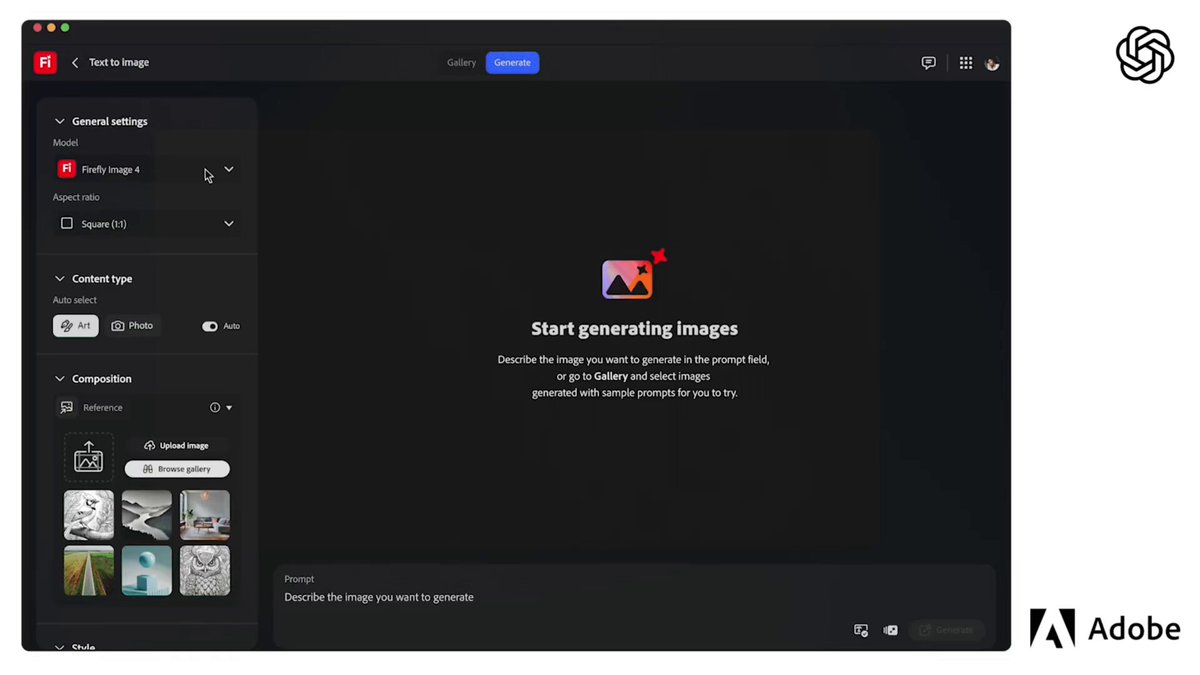Collapse the Composition section
Viewport: 1200px width, 675px height.
(x=60, y=379)
